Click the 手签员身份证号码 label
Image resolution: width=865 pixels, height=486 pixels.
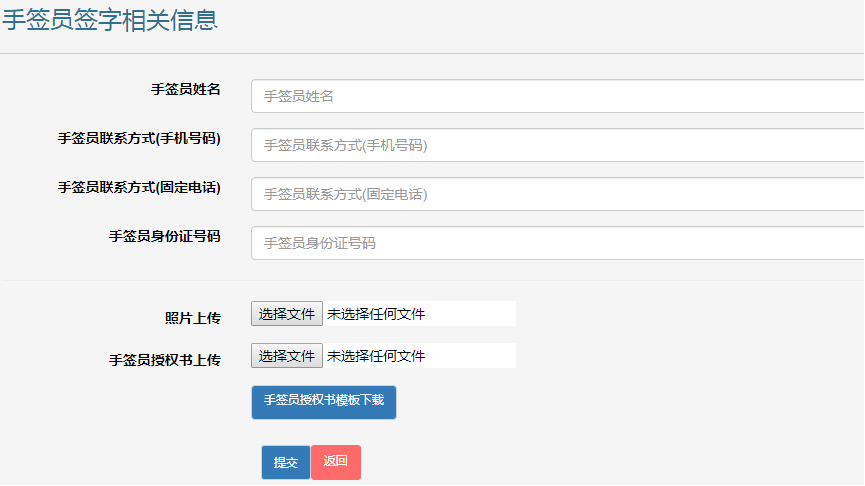(165, 236)
